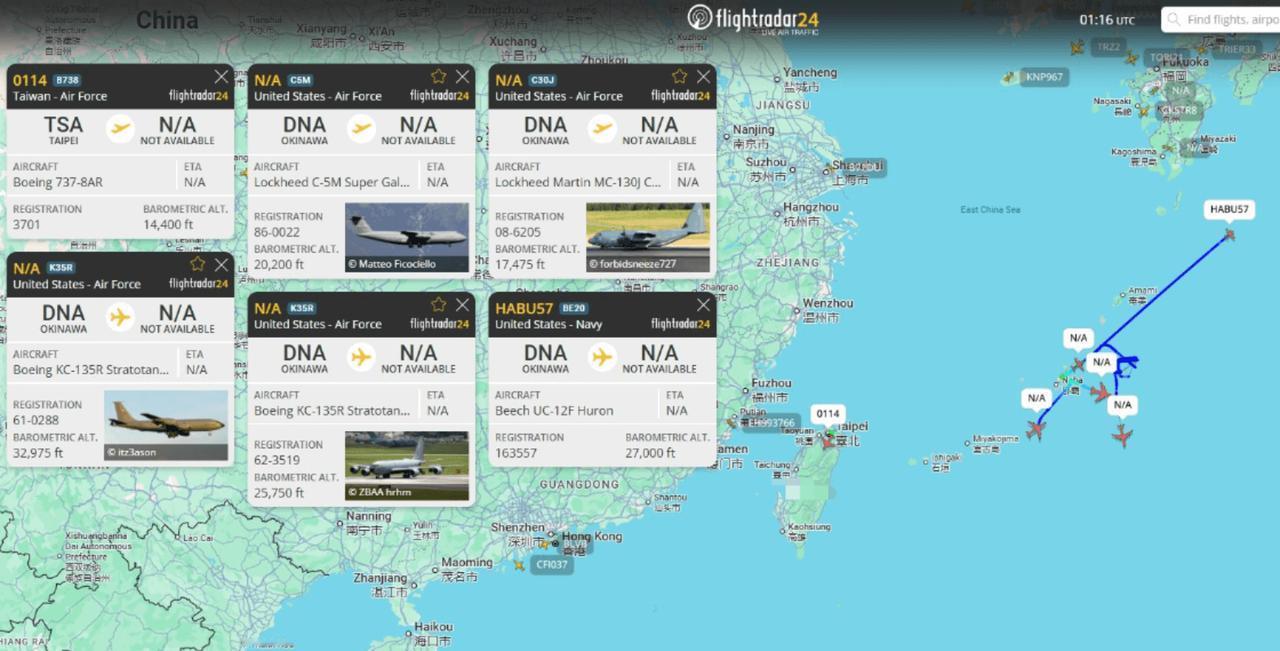
Task: Click the C30J aircraft type badge
Action: click(542, 80)
